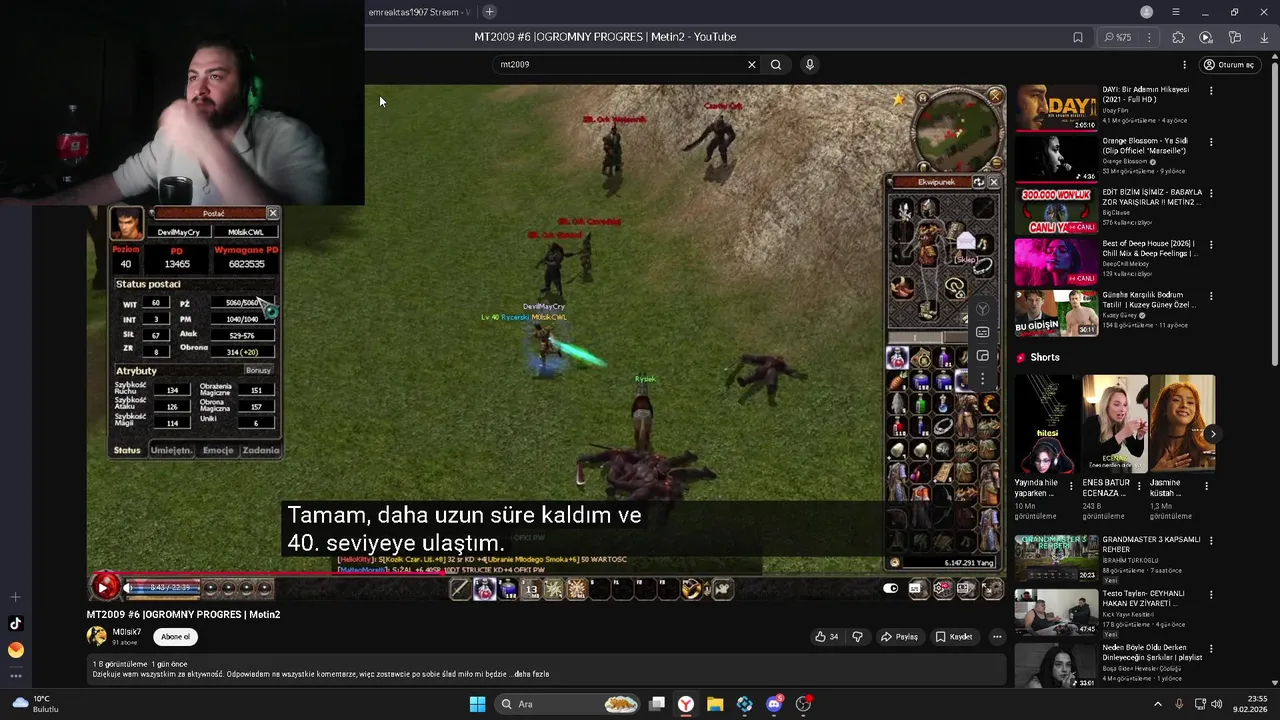Subscribe with the Abone ol button
Image resolution: width=1280 pixels, height=720 pixels.
(175, 636)
